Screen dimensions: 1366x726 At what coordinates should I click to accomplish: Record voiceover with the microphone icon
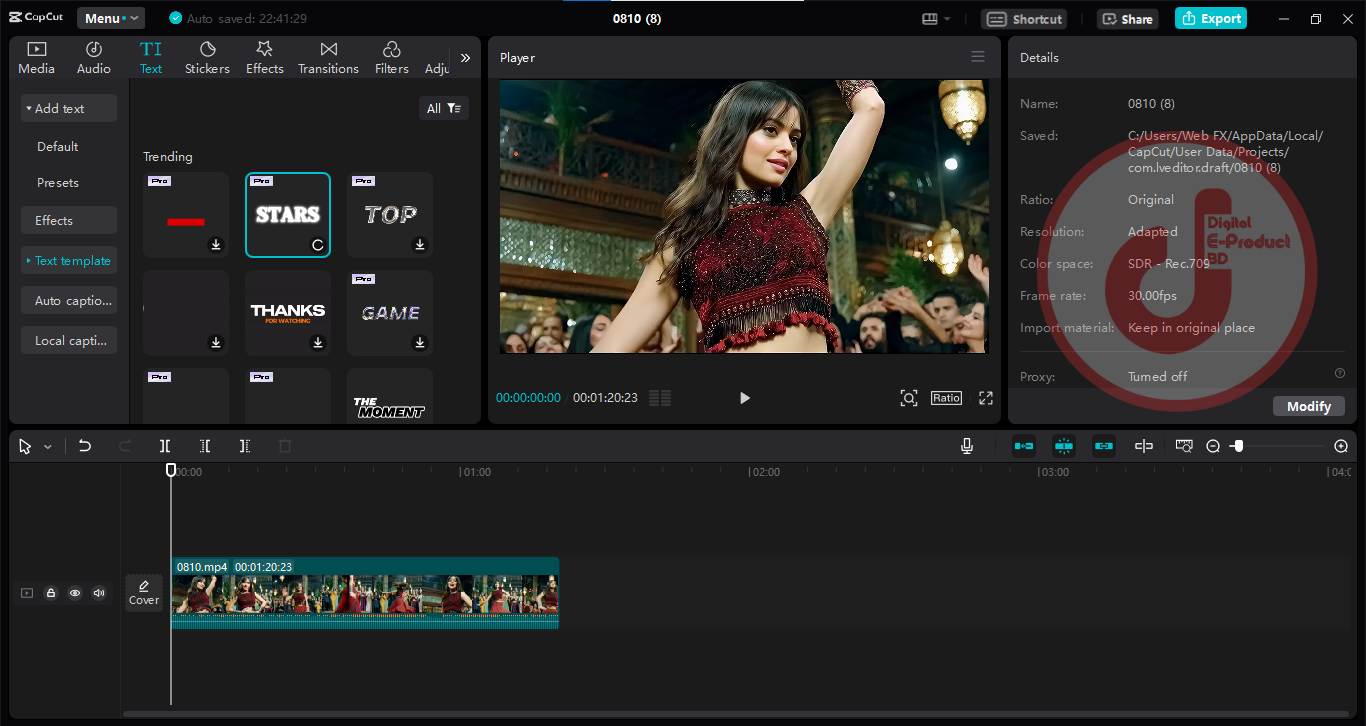click(967, 446)
